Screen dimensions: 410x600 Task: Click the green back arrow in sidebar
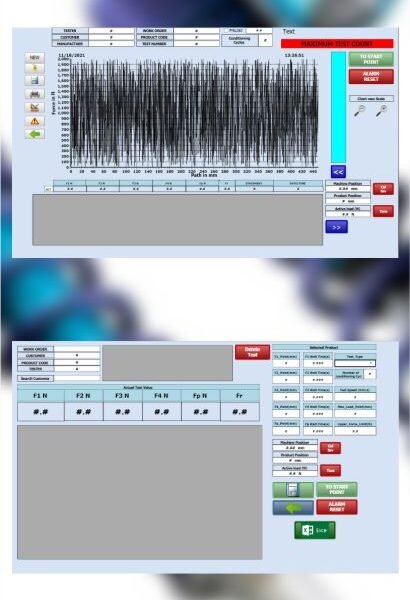34,134
